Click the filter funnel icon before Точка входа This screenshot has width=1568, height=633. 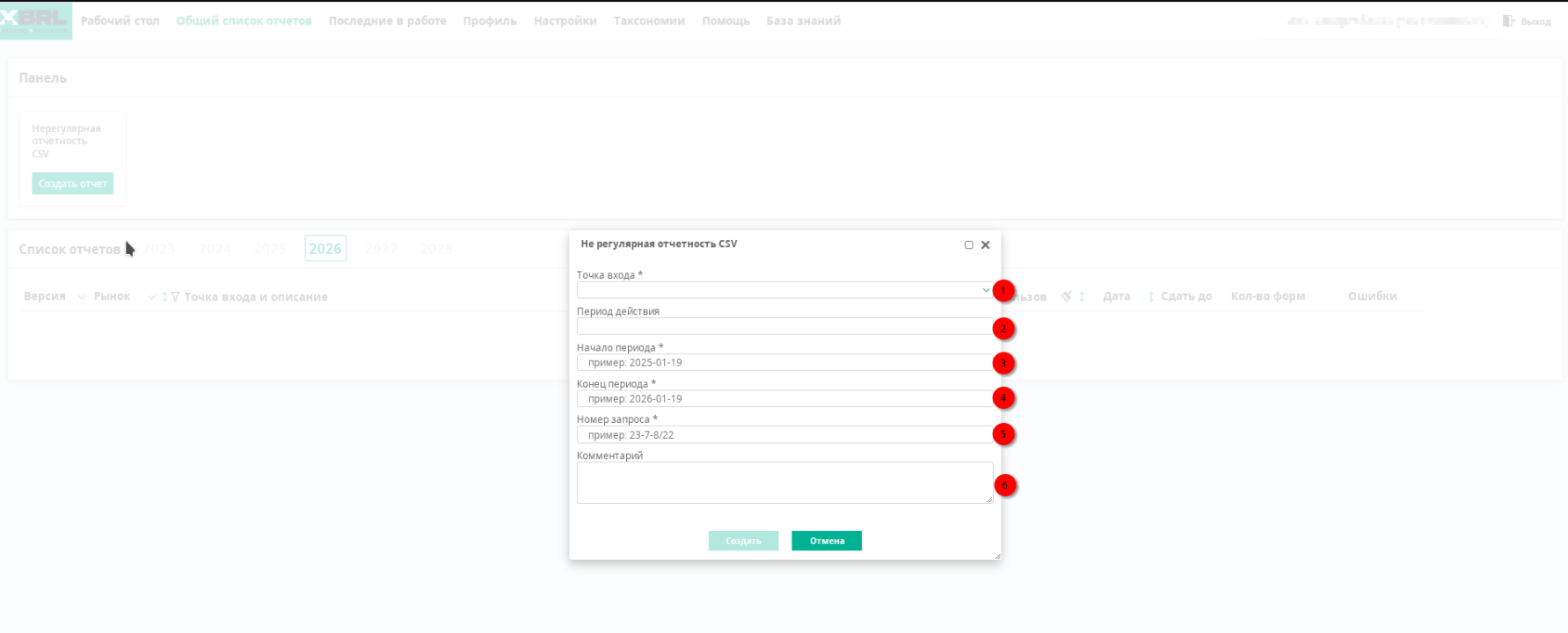click(x=176, y=297)
